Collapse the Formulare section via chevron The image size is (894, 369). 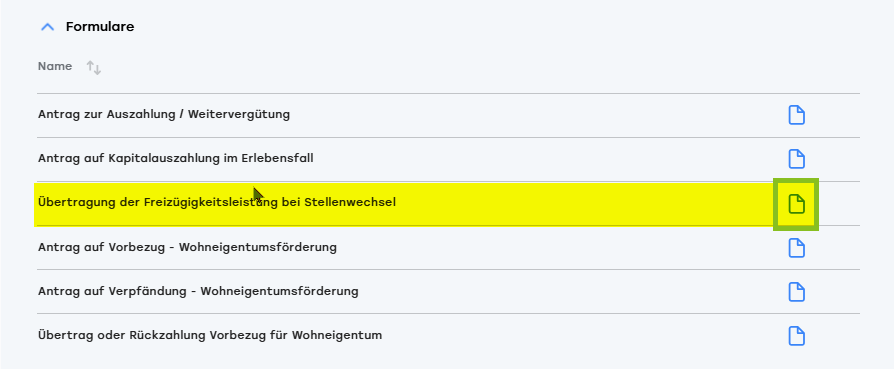tap(48, 27)
